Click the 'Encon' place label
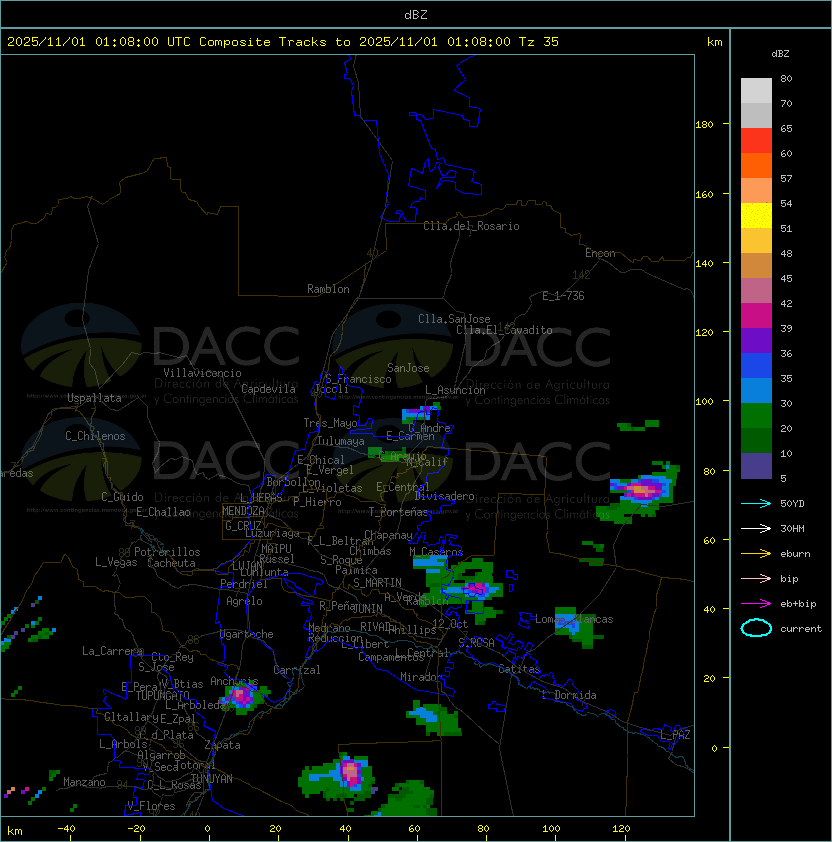832x842 pixels. 600,253
